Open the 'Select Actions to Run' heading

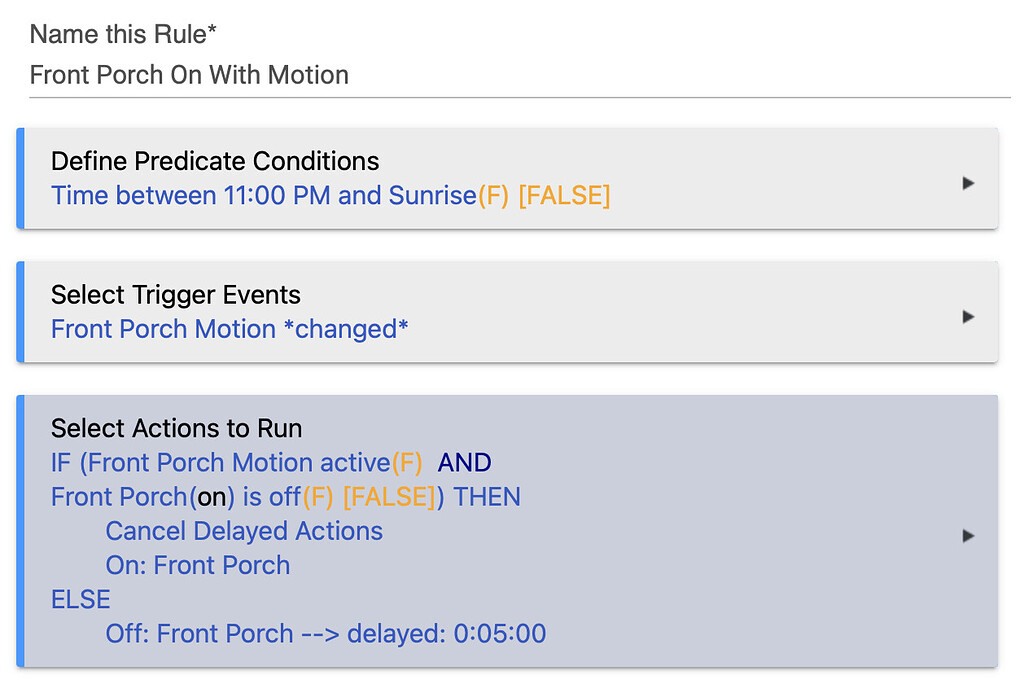177,429
